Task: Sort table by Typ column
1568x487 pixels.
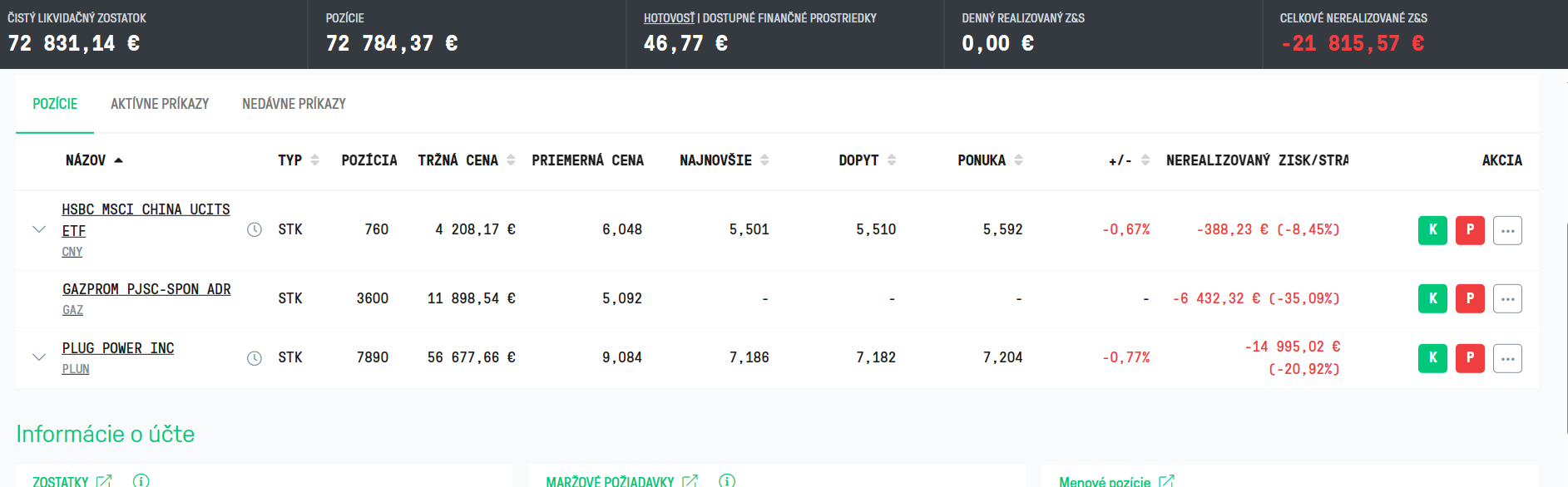Action: click(299, 160)
